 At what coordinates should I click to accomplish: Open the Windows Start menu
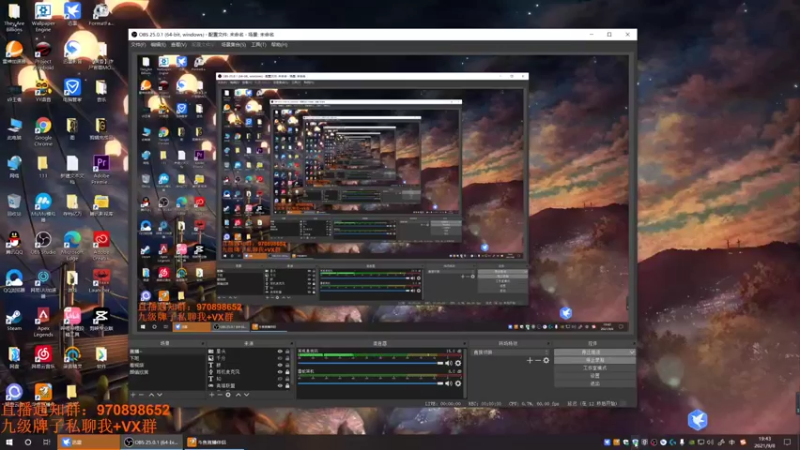(9, 442)
